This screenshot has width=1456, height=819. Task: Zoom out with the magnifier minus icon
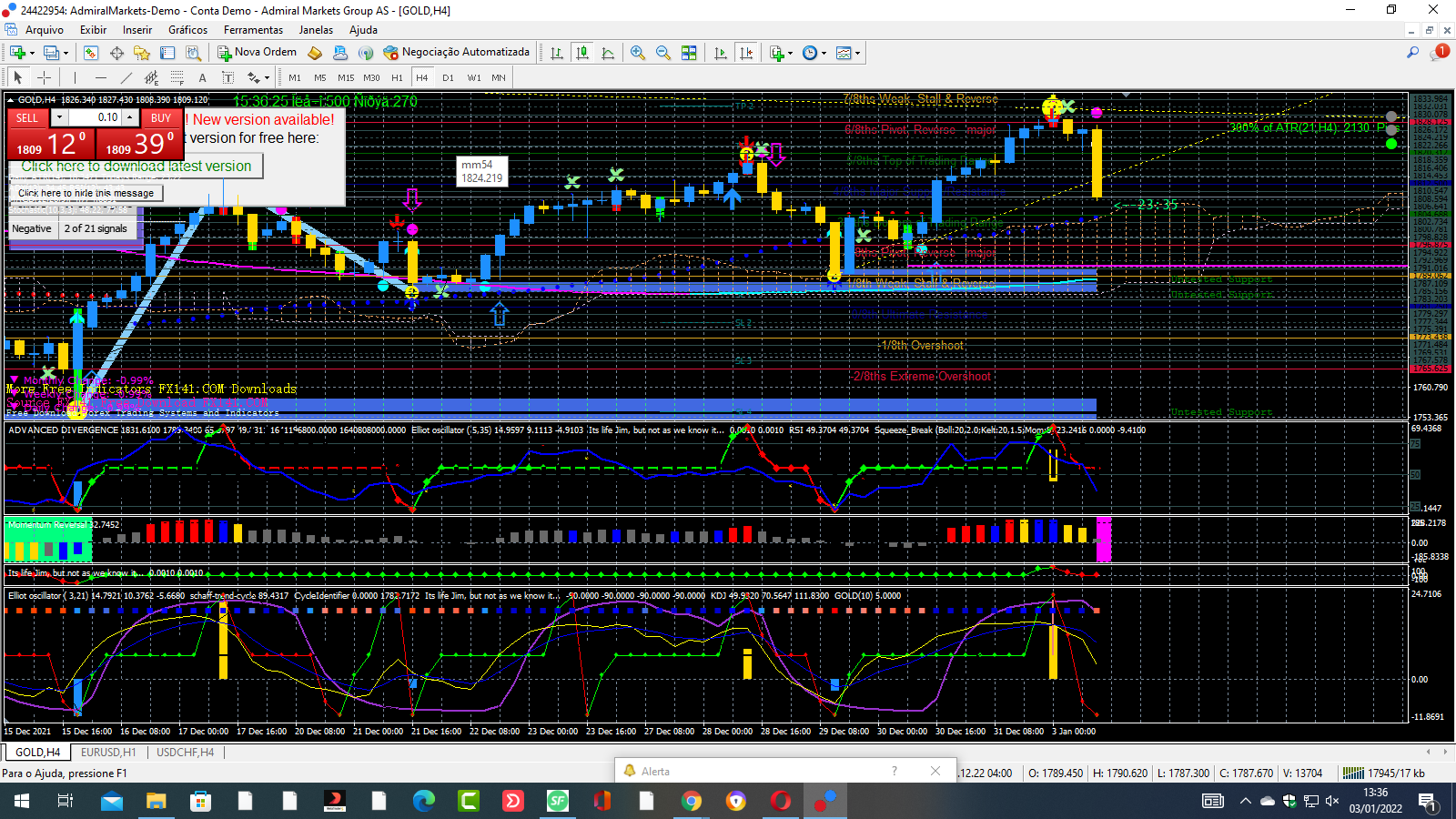click(662, 53)
